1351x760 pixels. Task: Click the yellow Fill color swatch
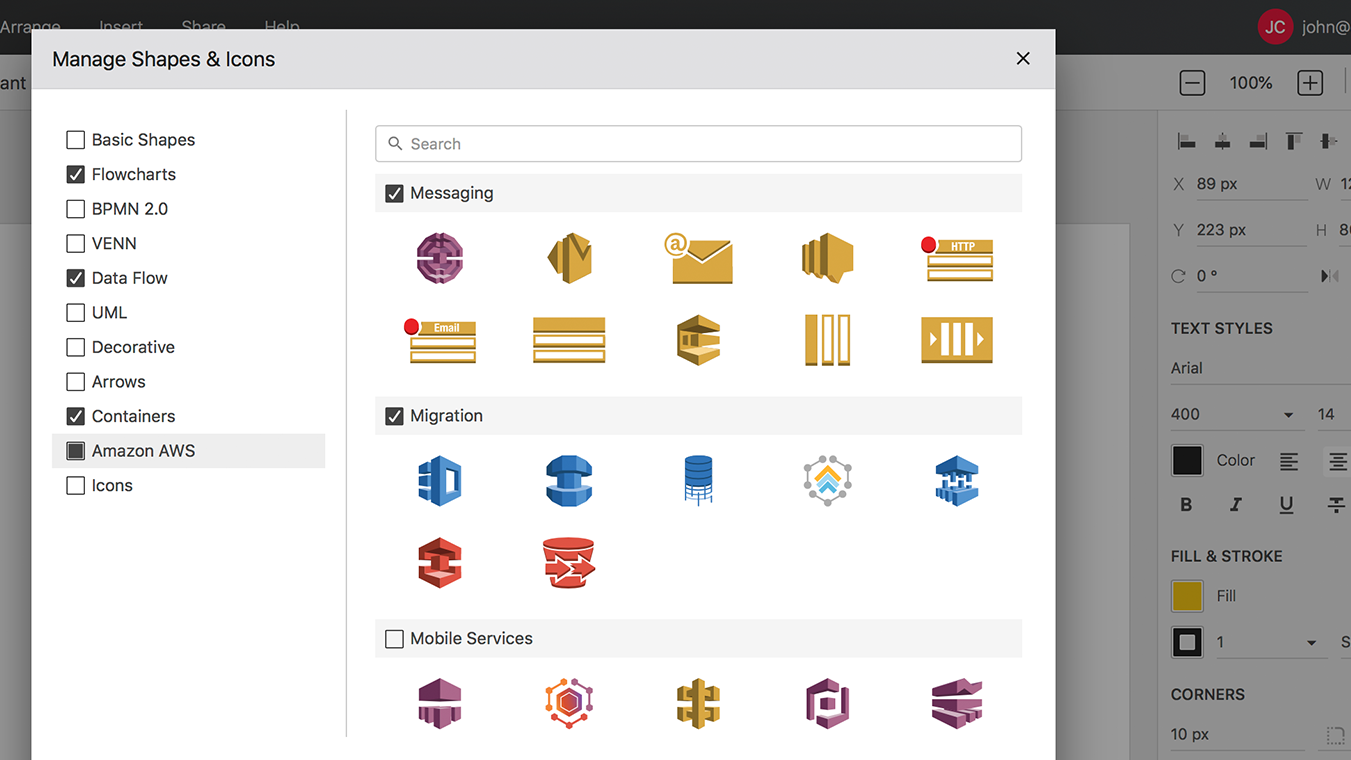(x=1187, y=595)
